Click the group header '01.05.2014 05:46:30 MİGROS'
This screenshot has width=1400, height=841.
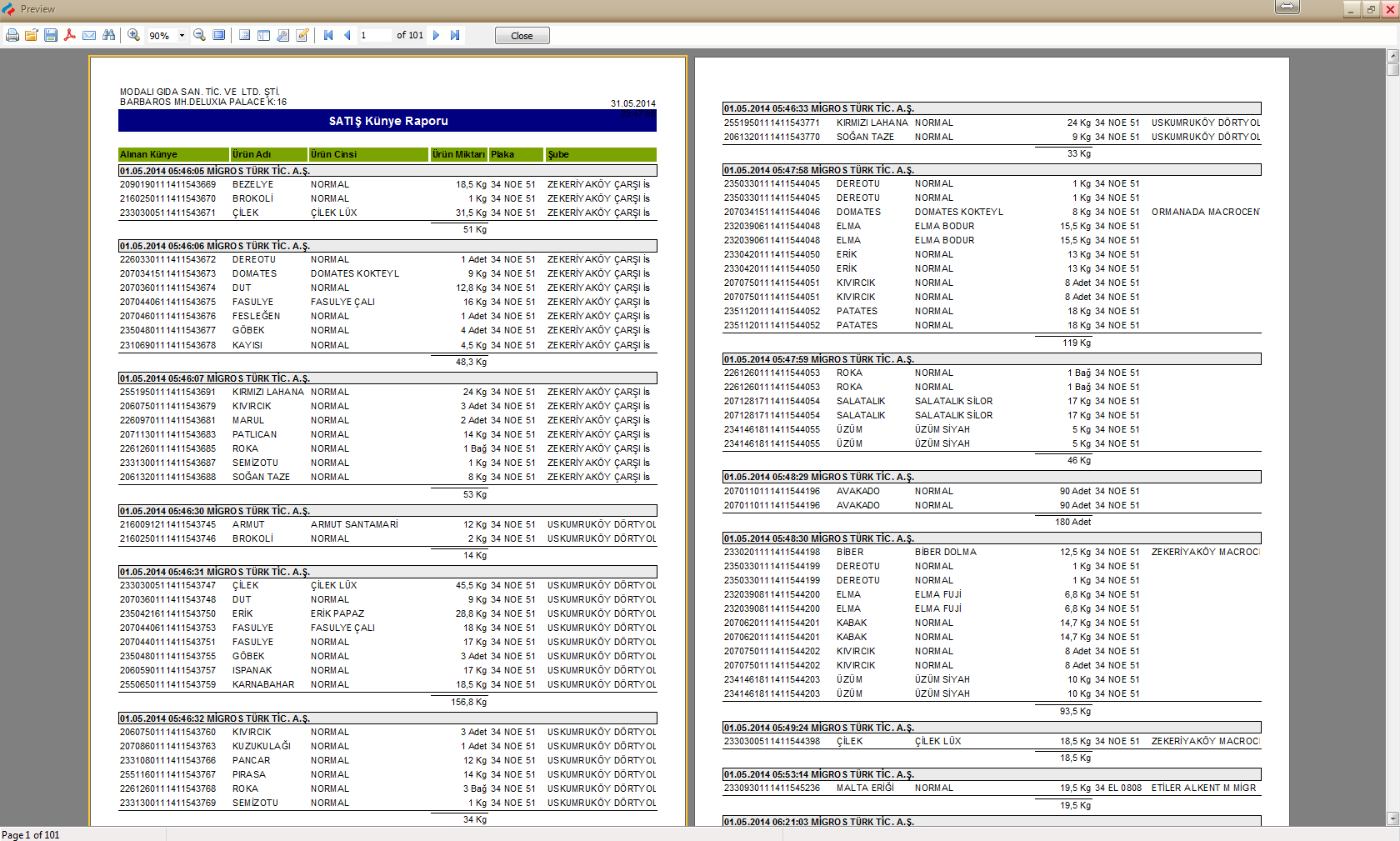point(387,511)
